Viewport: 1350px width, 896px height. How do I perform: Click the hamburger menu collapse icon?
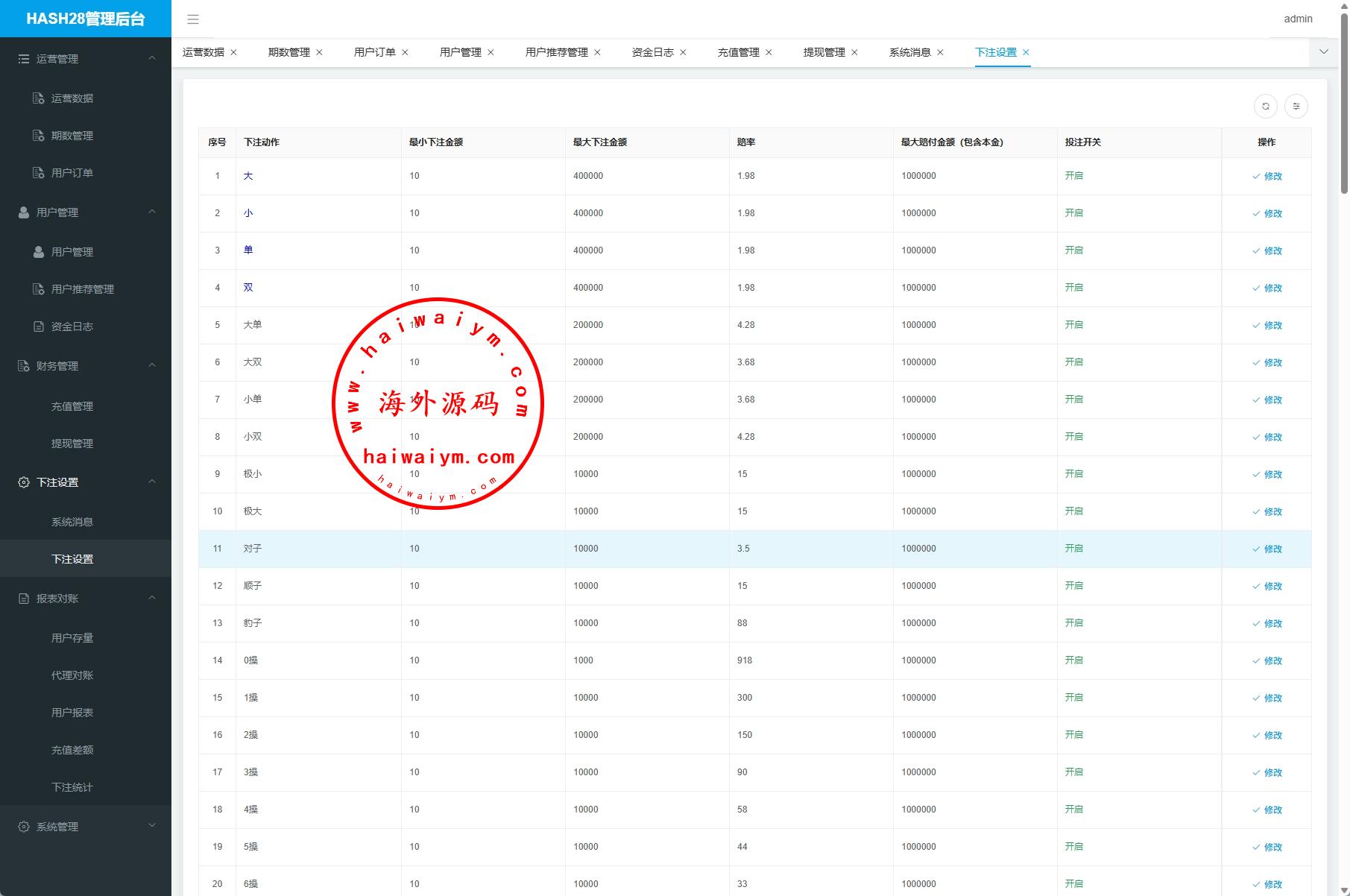click(x=193, y=19)
